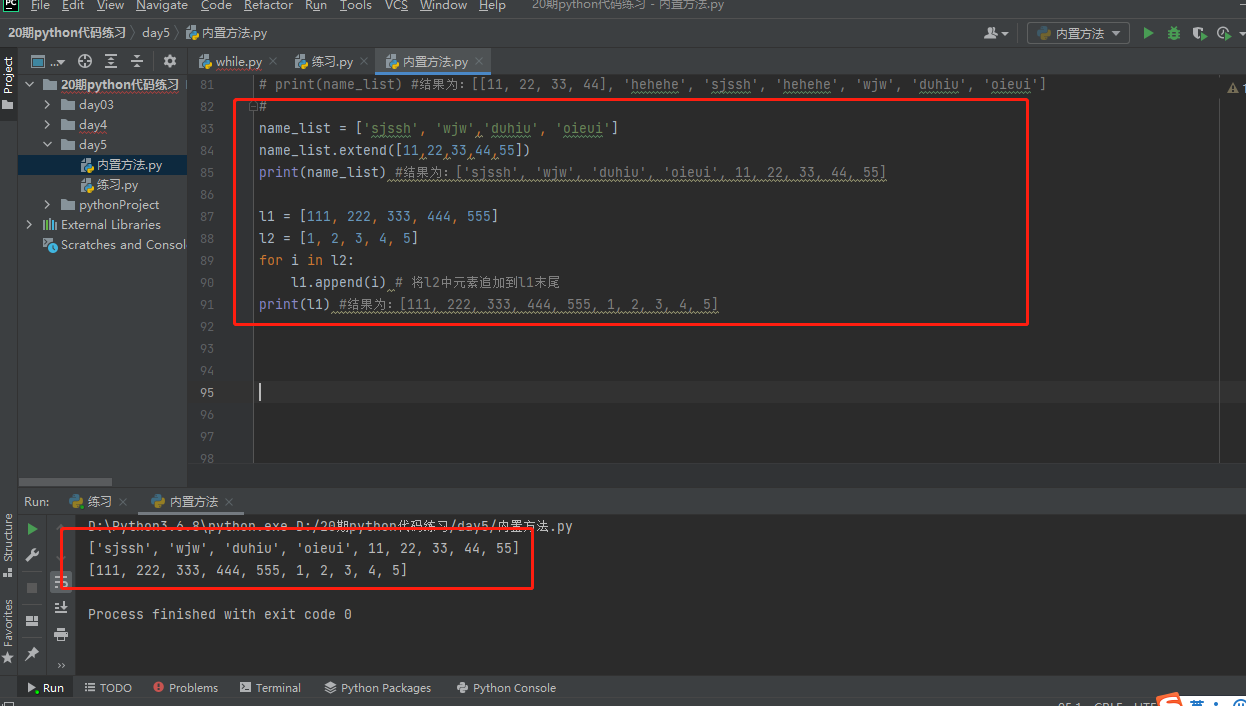Pin the Run tab
Image resolution: width=1246 pixels, height=706 pixels.
pyautogui.click(x=32, y=653)
